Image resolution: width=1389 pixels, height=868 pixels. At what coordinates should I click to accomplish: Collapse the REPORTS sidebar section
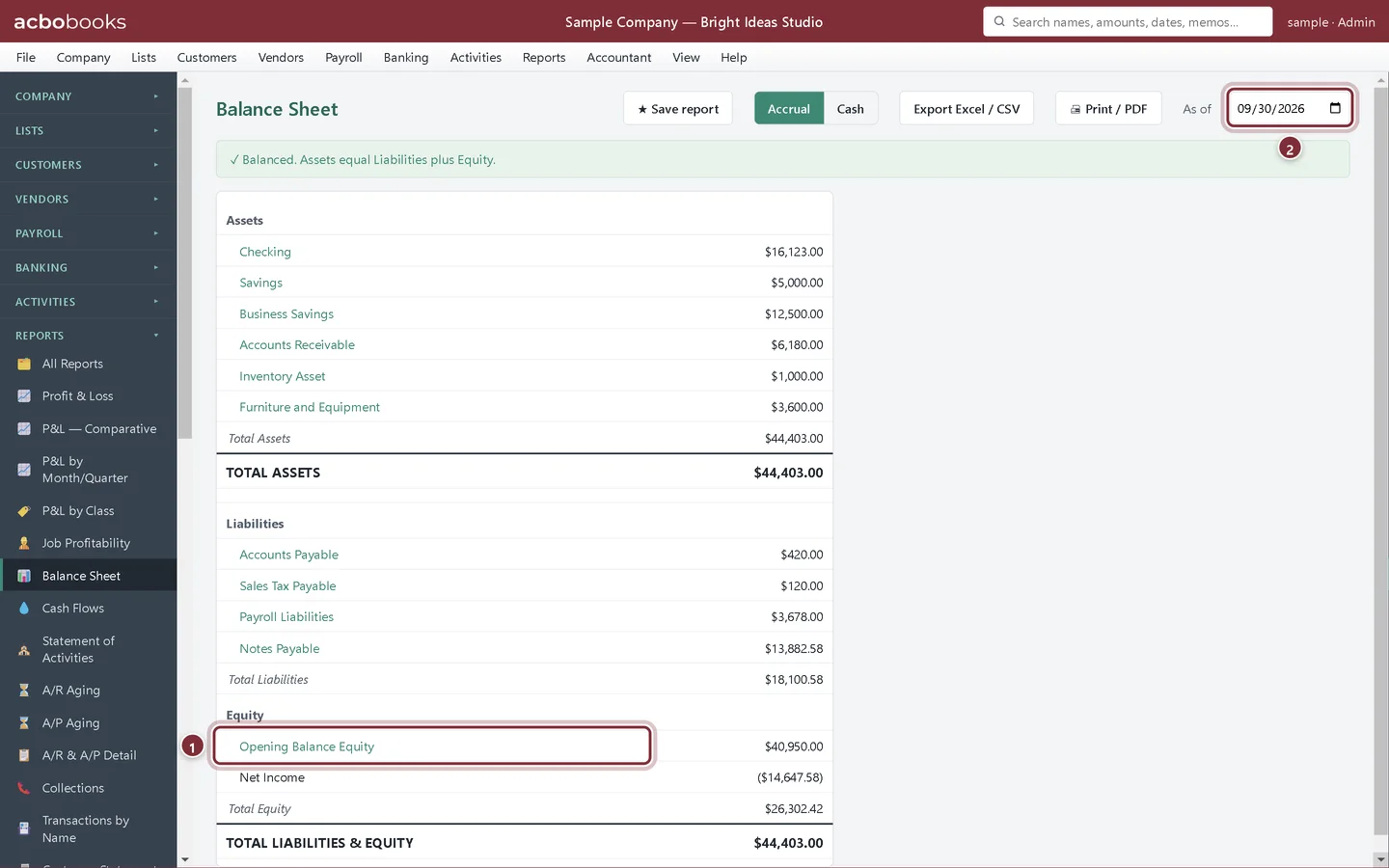coord(88,336)
